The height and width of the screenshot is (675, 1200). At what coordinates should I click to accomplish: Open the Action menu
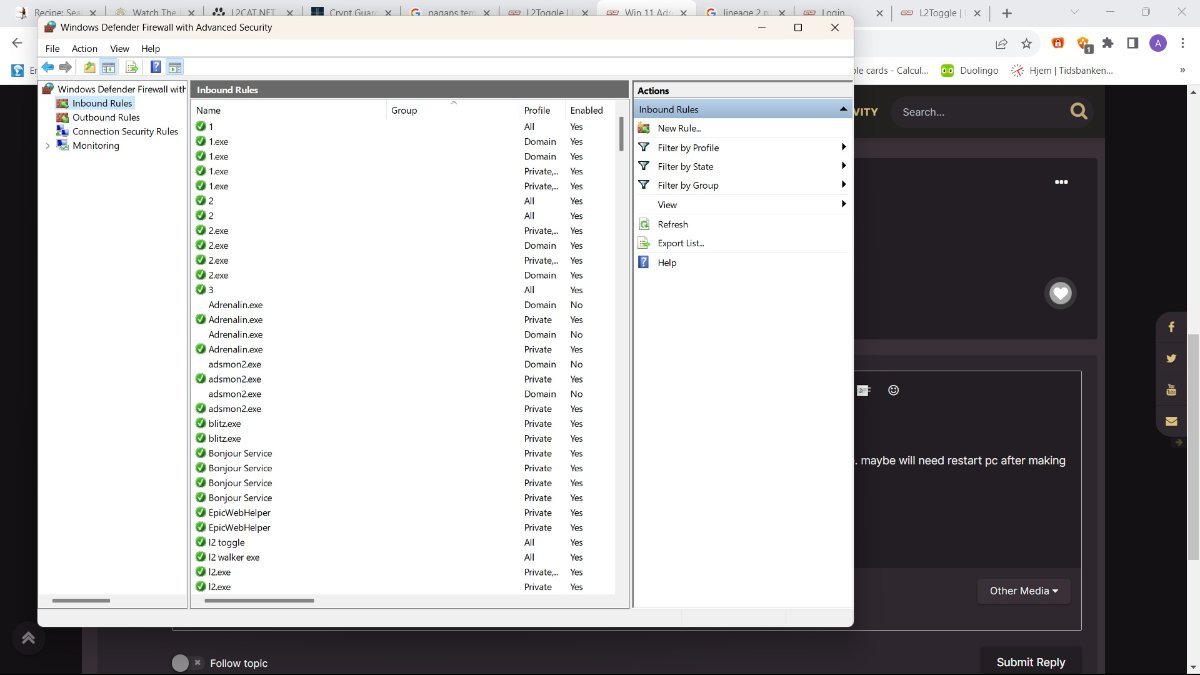tap(84, 48)
